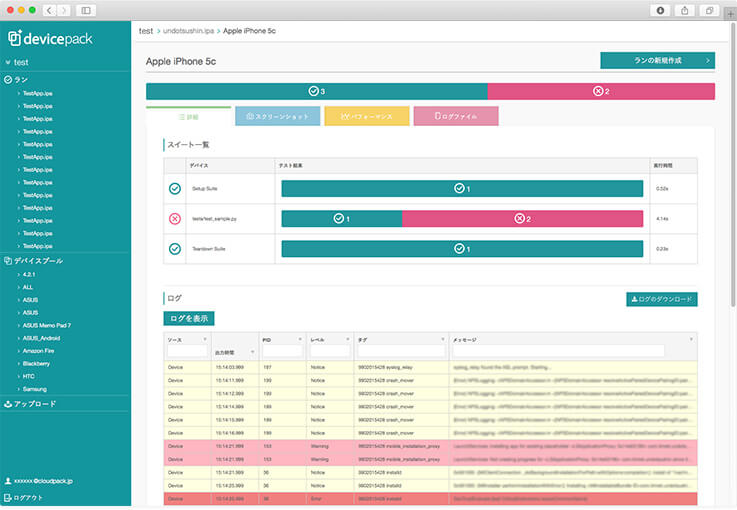Viewport: 737px width, 510px height.
Task: Click the デバイスプール sidebar icon
Action: [8, 261]
